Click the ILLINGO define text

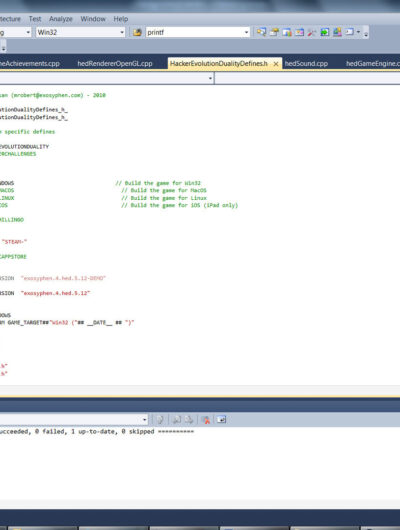click(12, 220)
